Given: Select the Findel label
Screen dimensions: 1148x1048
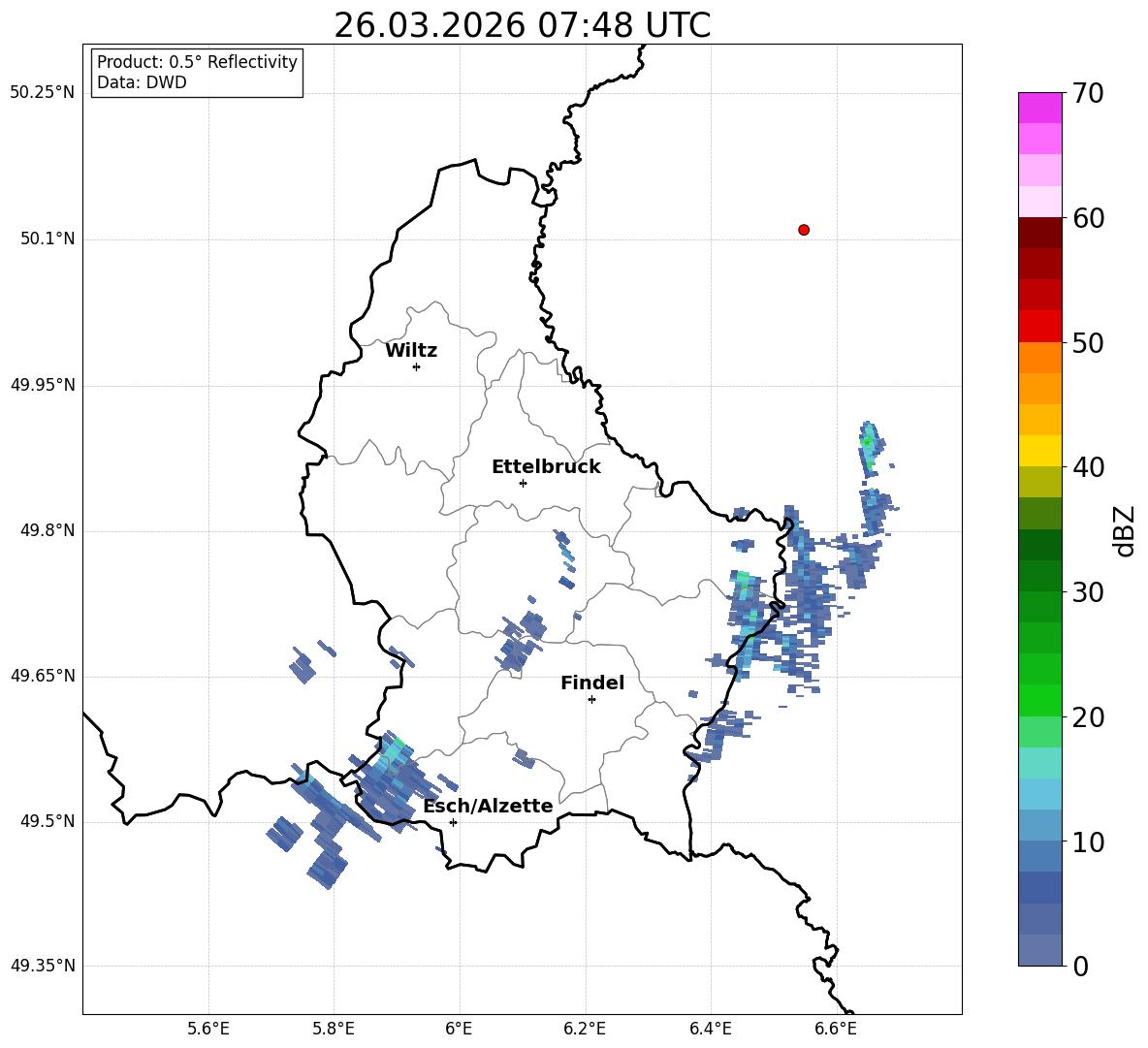Looking at the screenshot, I should coord(592,683).
